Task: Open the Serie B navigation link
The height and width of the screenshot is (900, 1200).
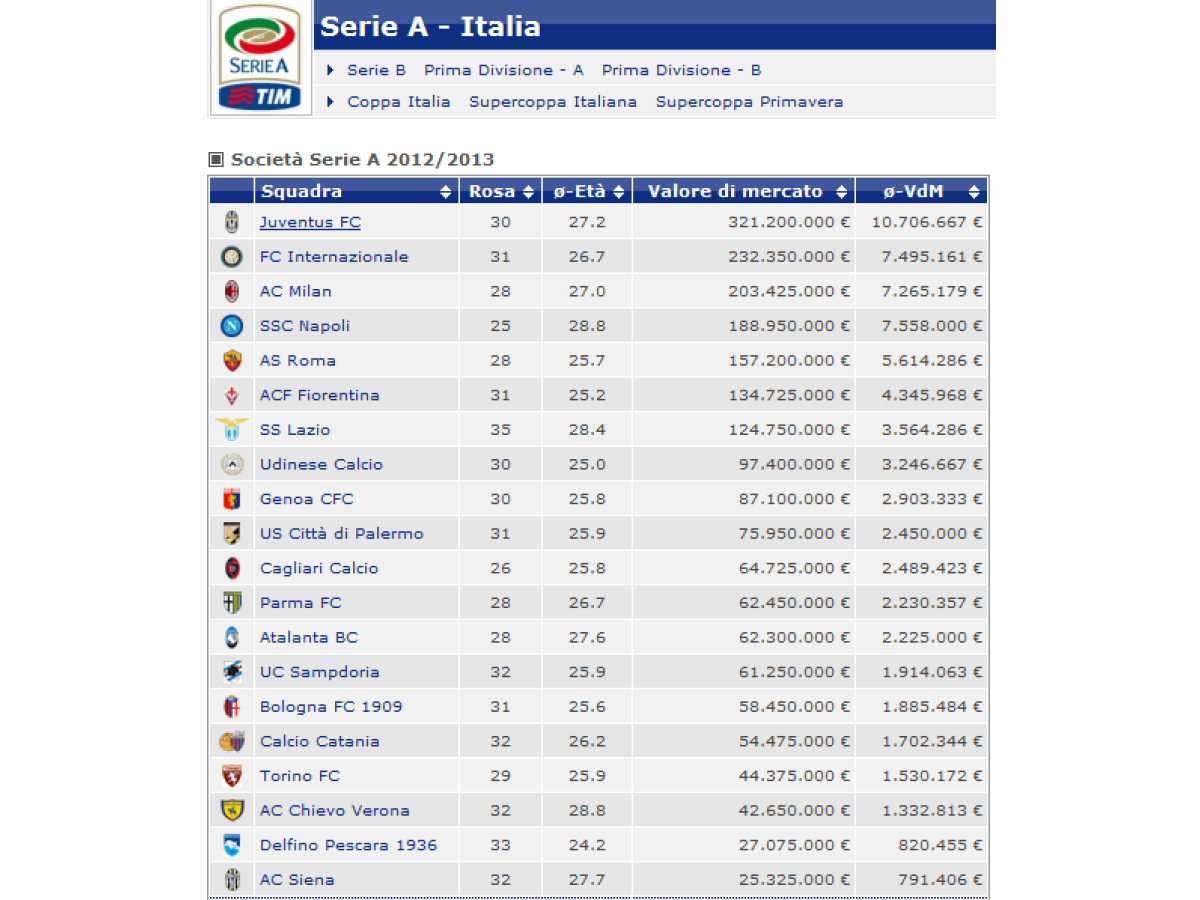Action: point(376,70)
